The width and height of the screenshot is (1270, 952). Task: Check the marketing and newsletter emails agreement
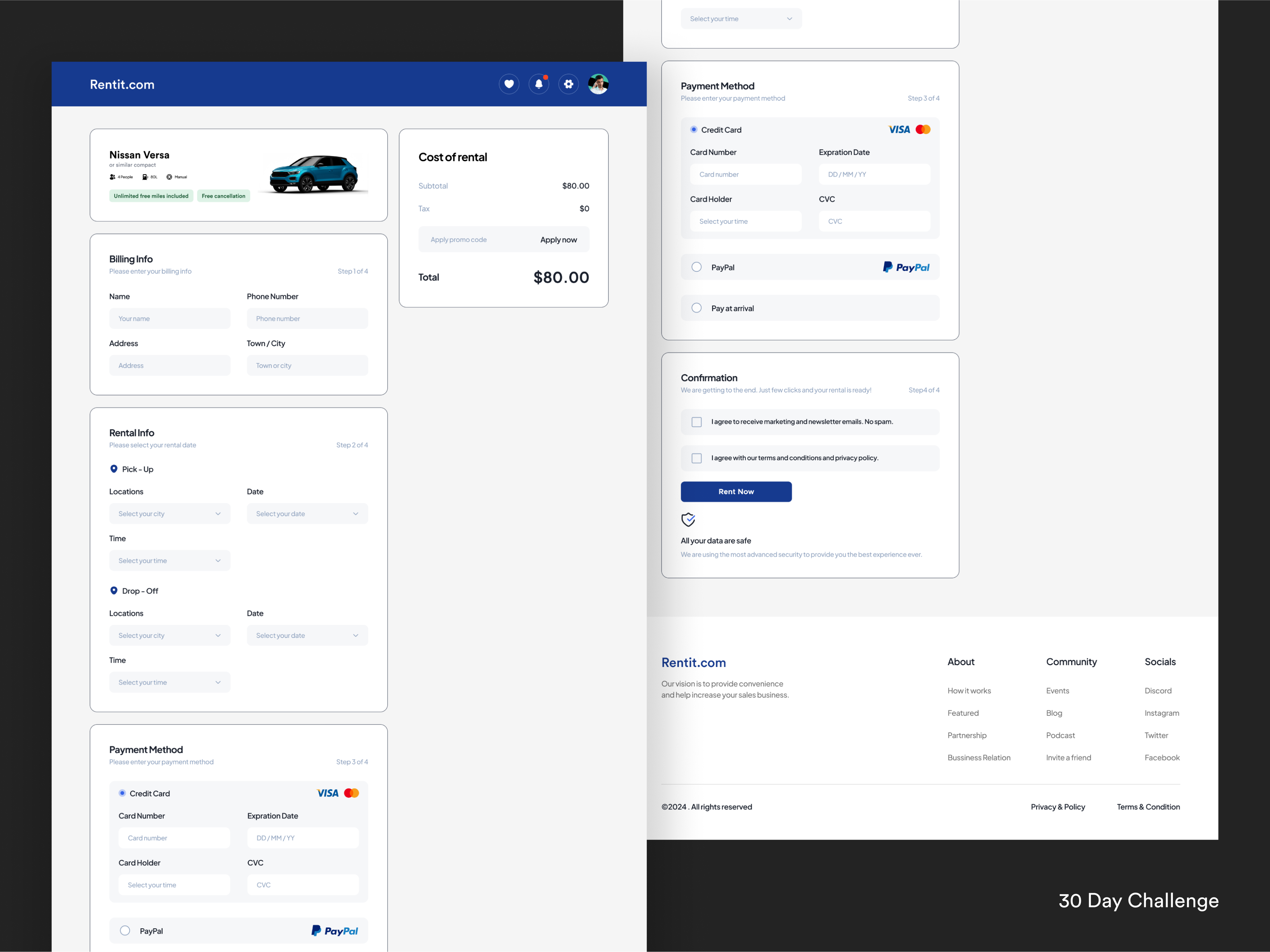[x=696, y=422]
